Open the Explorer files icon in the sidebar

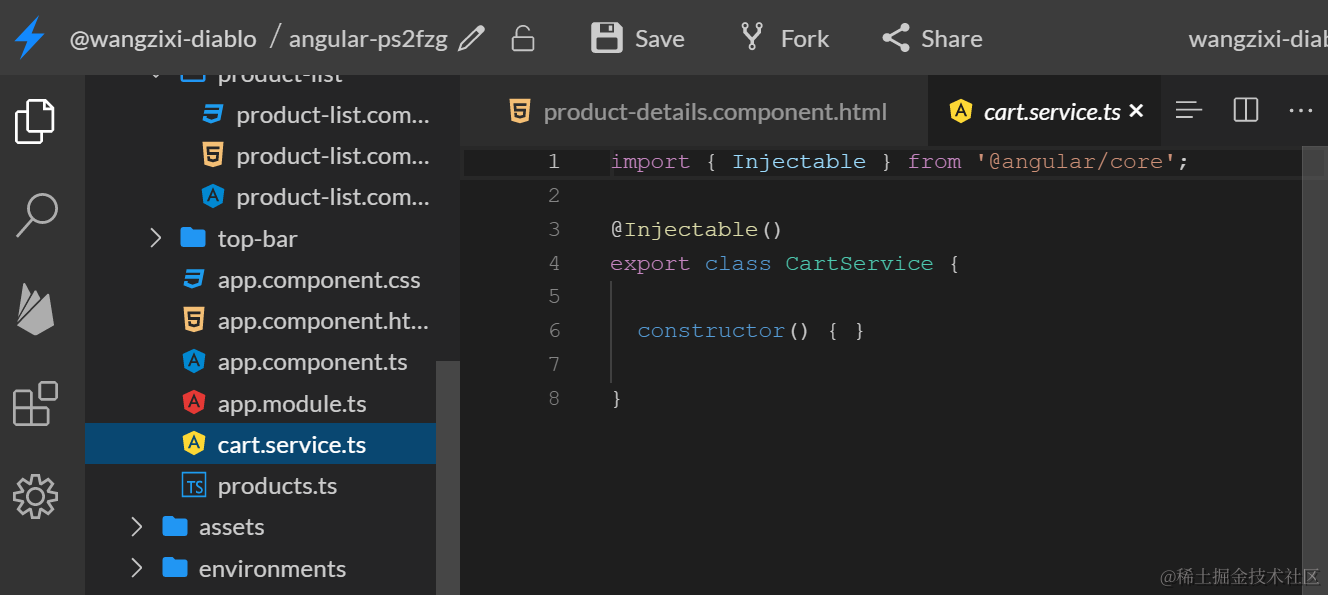(x=35, y=121)
